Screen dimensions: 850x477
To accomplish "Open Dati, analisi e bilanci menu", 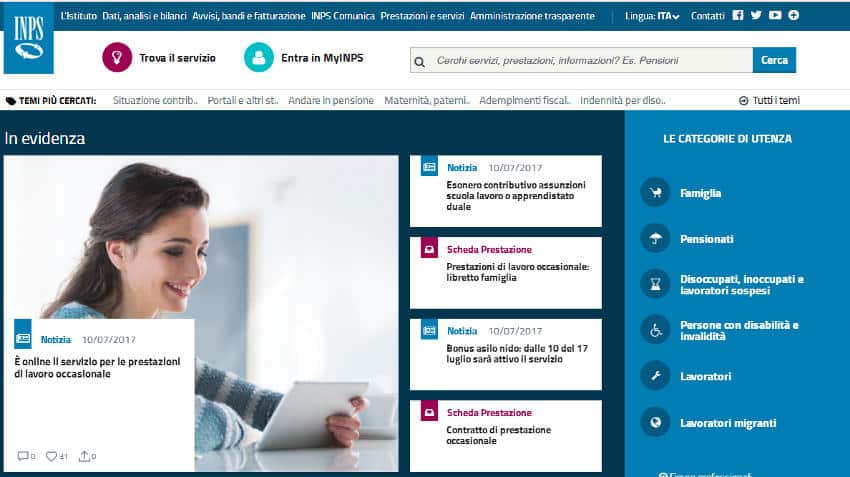I will [x=144, y=16].
